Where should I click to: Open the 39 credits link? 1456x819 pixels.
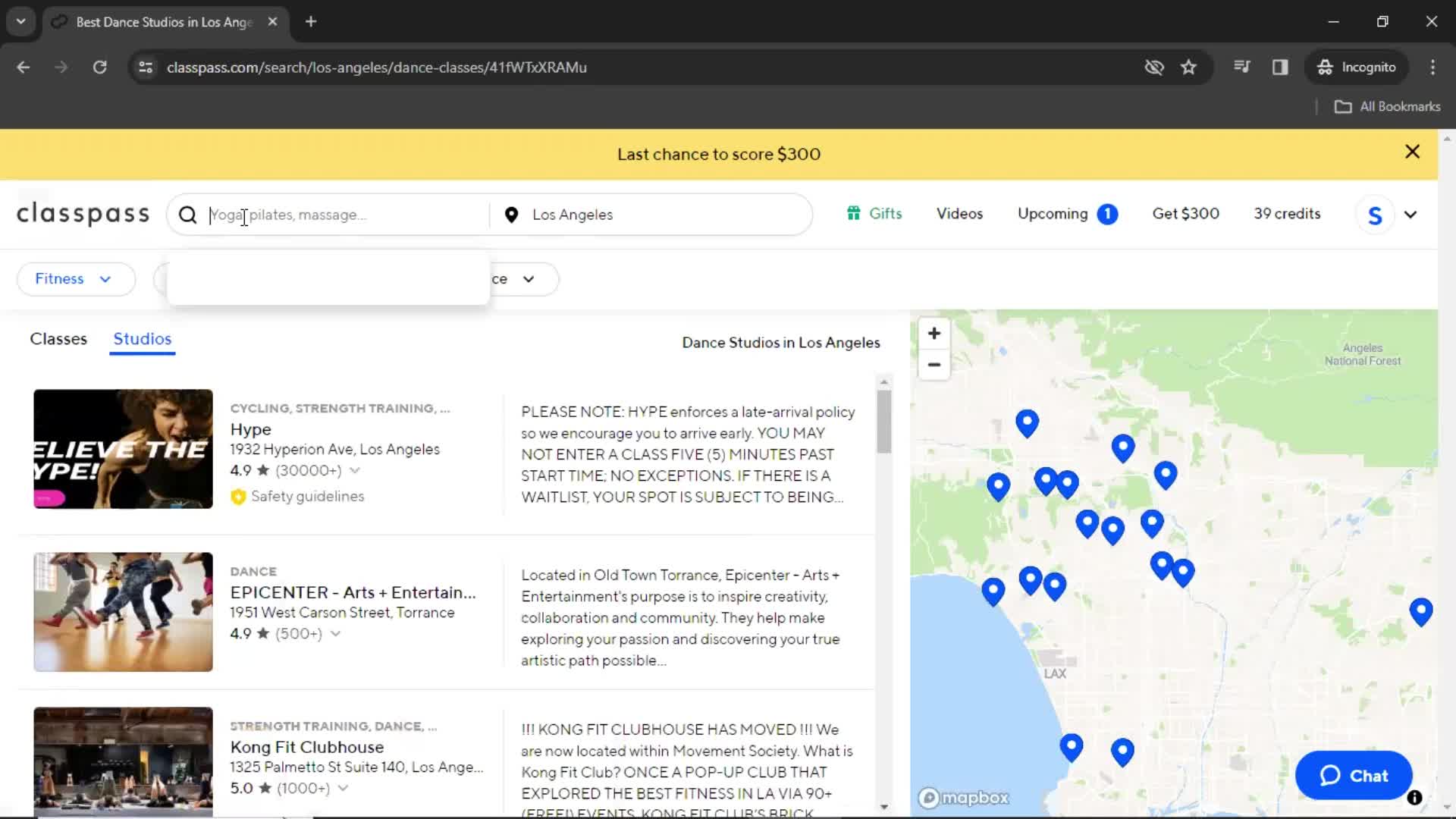coord(1287,214)
